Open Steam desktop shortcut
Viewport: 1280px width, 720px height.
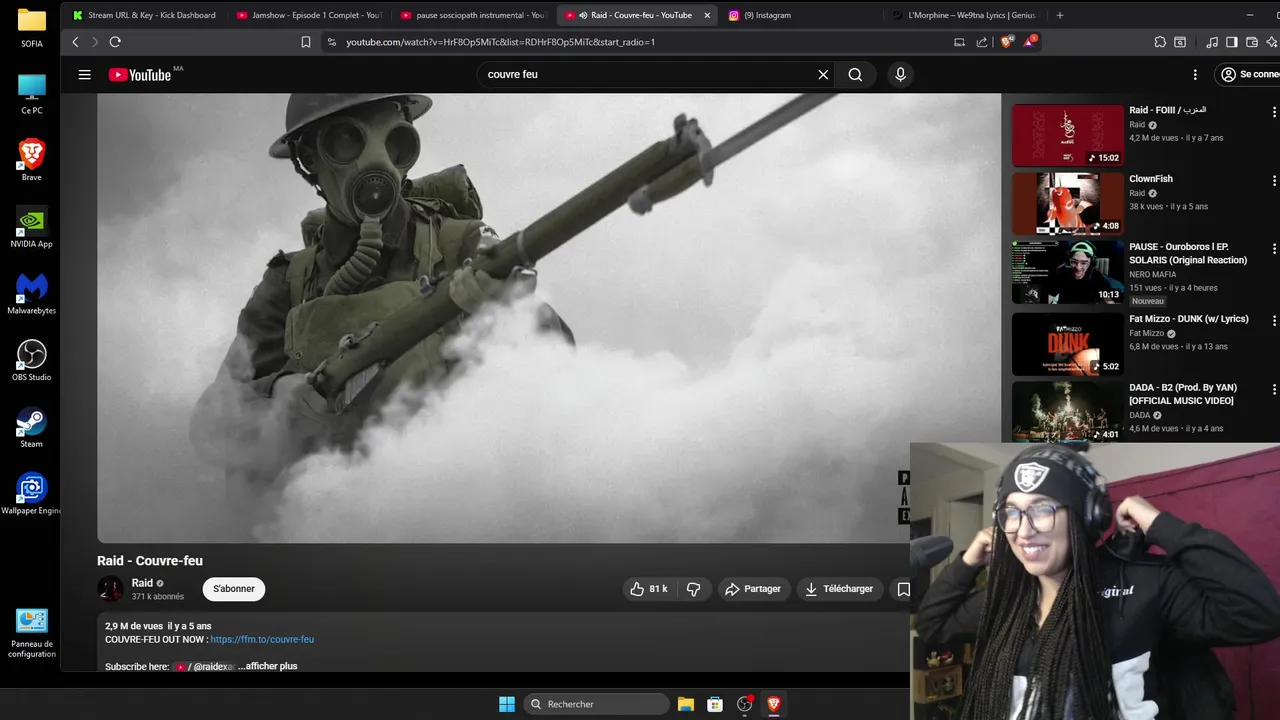pyautogui.click(x=32, y=427)
